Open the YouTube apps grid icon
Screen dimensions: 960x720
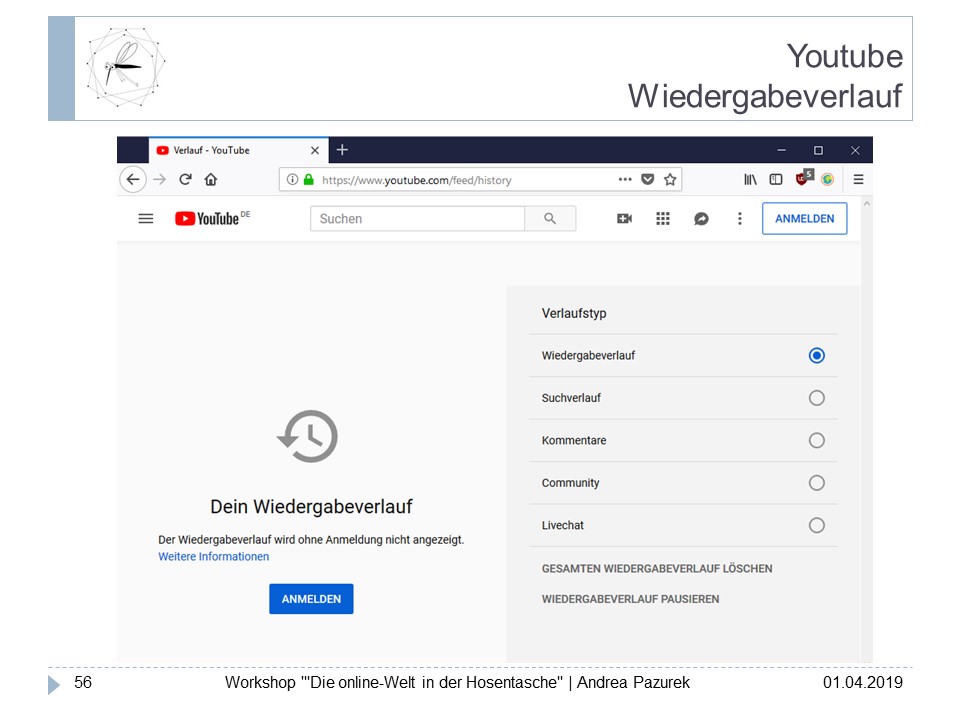tap(662, 219)
